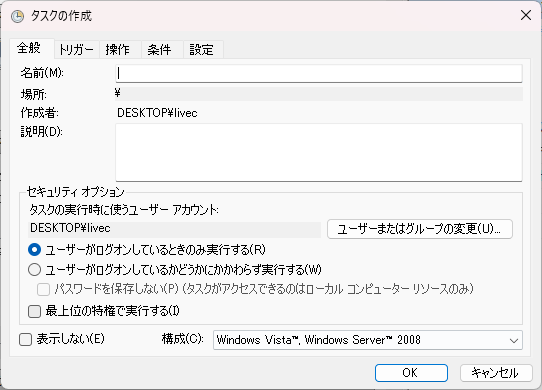Click the 名前(M): label
Viewport: 542px width, 390px height.
(x=42, y=73)
